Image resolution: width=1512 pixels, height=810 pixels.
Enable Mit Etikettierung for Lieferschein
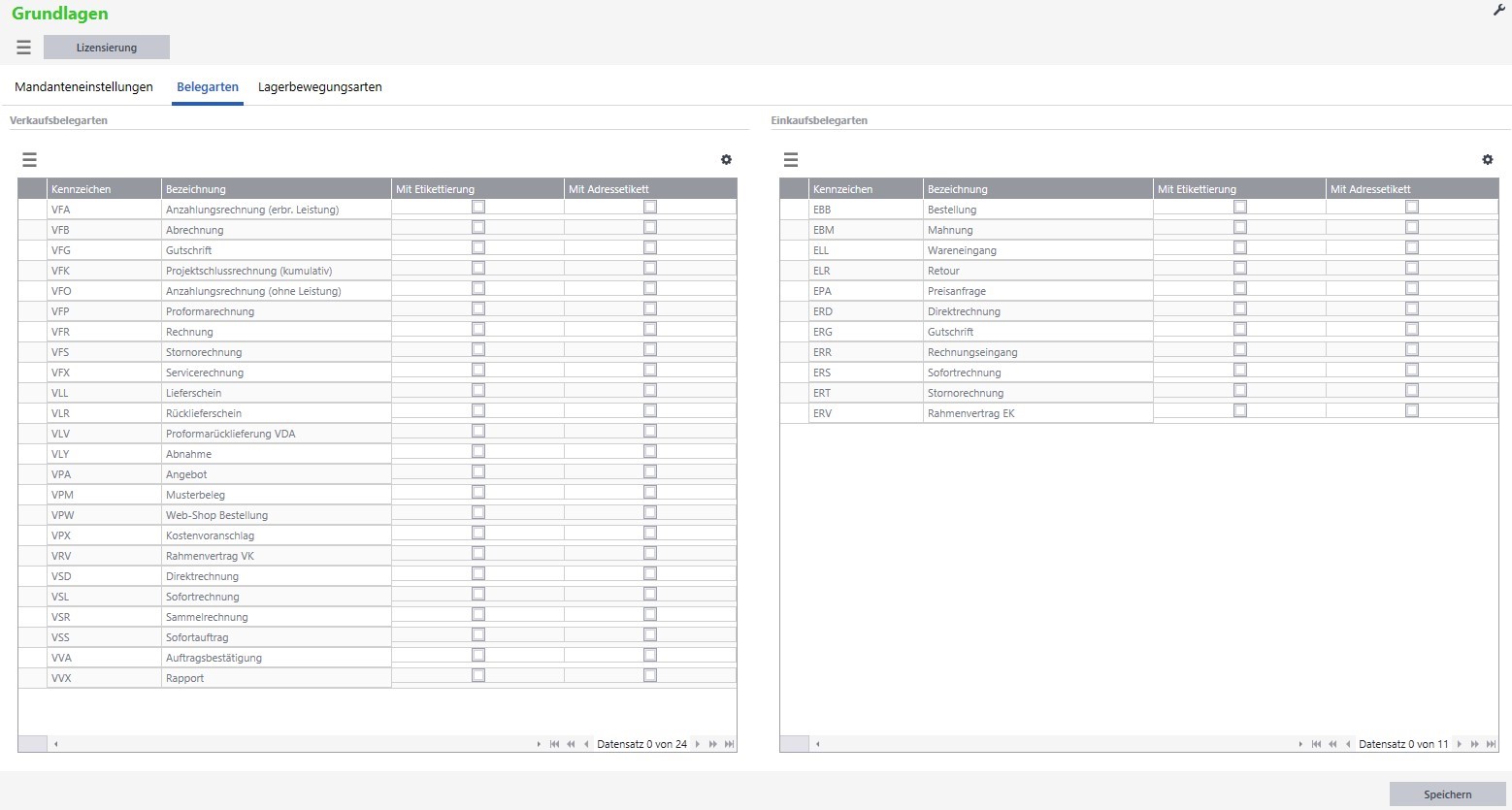[x=478, y=390]
